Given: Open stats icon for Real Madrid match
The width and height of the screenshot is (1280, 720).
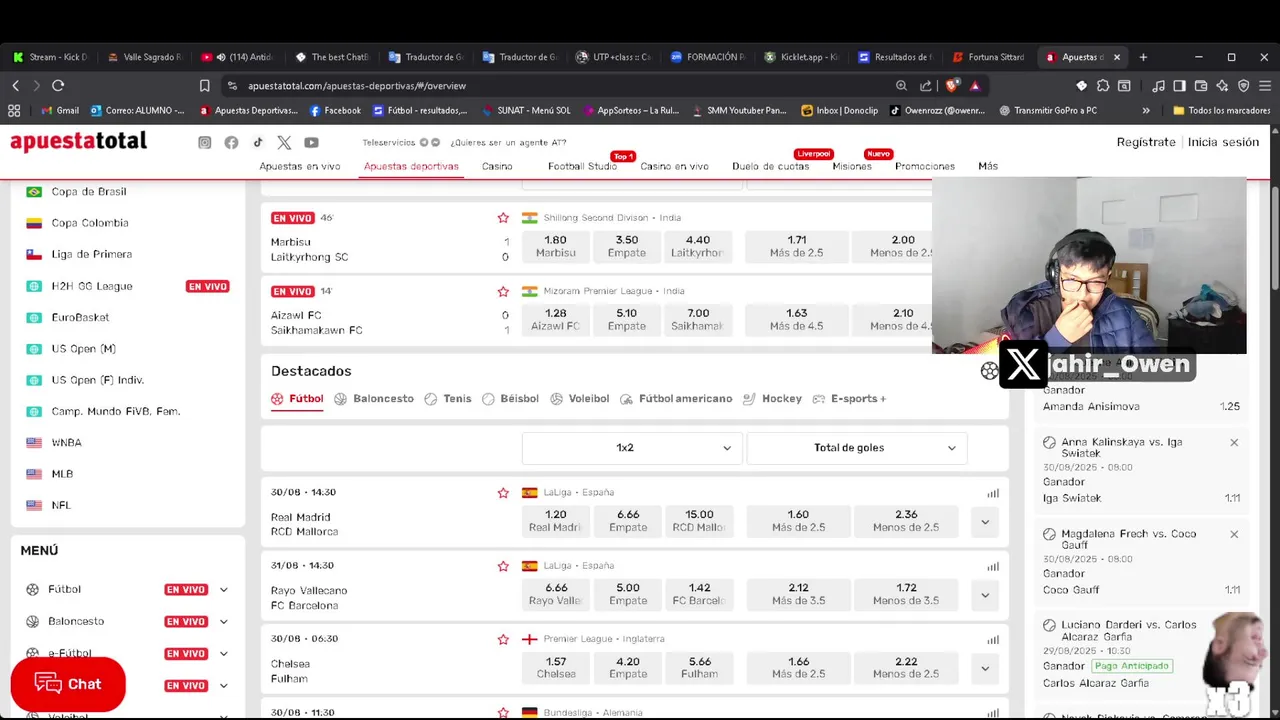Looking at the screenshot, I should tap(993, 493).
